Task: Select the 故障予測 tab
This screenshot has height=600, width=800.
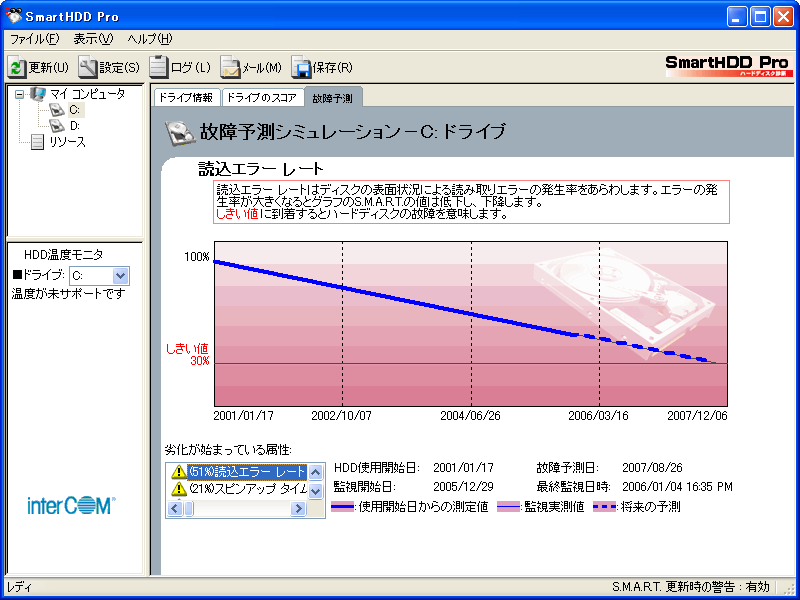Action: (x=332, y=97)
